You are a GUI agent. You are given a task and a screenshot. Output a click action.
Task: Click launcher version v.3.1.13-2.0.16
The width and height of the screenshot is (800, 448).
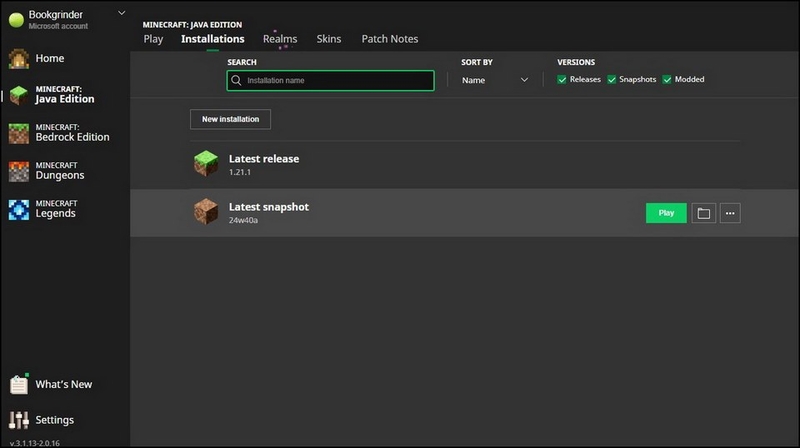pyautogui.click(x=35, y=443)
